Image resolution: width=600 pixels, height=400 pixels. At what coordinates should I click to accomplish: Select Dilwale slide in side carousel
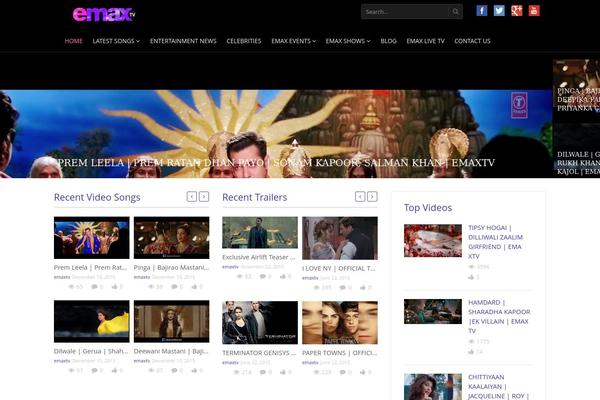click(576, 150)
